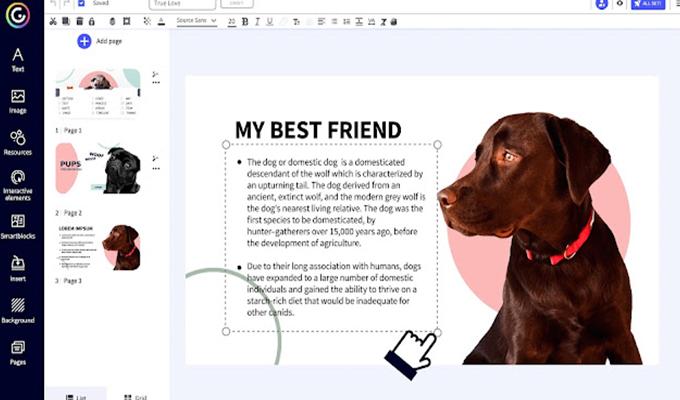The image size is (680, 400).
Task: Click the bottom-left handle of the text box
Action: click(226, 331)
